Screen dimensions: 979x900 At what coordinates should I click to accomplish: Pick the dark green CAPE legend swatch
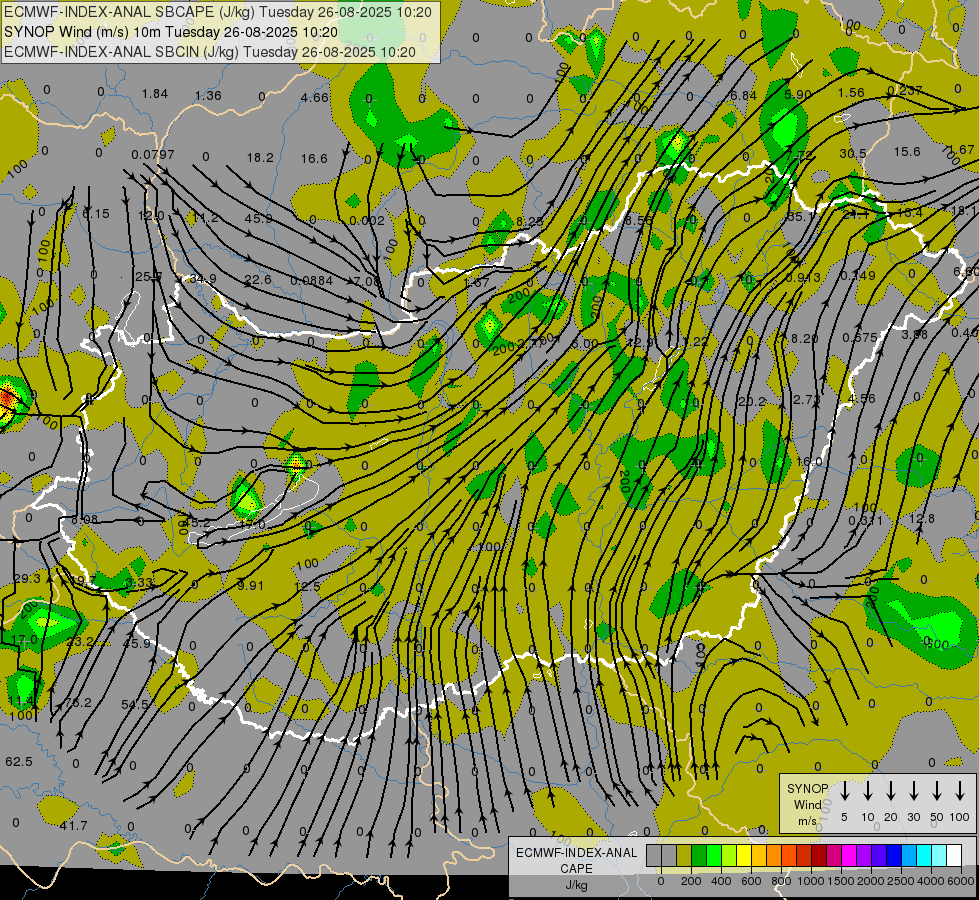[699, 856]
